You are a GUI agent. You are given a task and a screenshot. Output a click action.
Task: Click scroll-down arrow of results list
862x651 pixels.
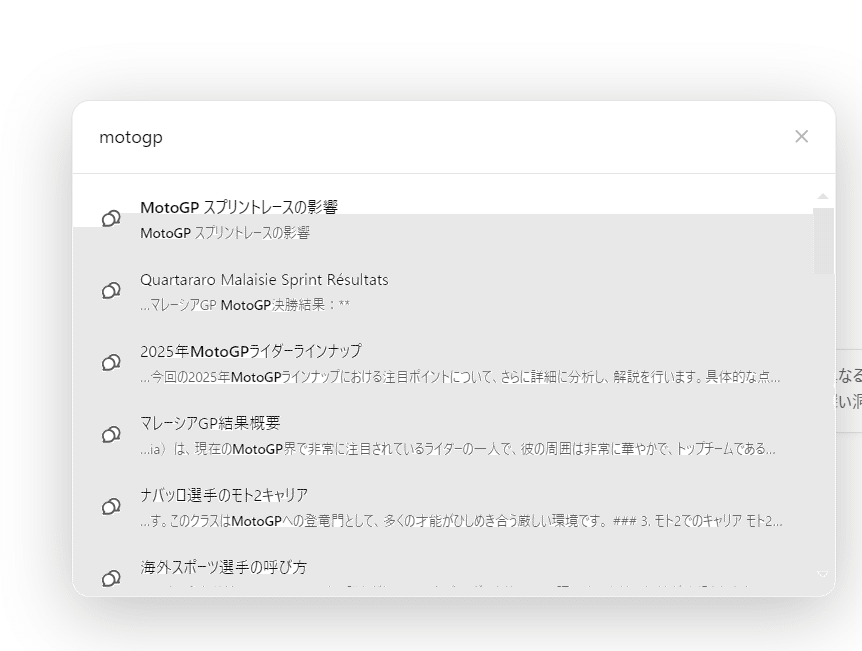(x=823, y=574)
